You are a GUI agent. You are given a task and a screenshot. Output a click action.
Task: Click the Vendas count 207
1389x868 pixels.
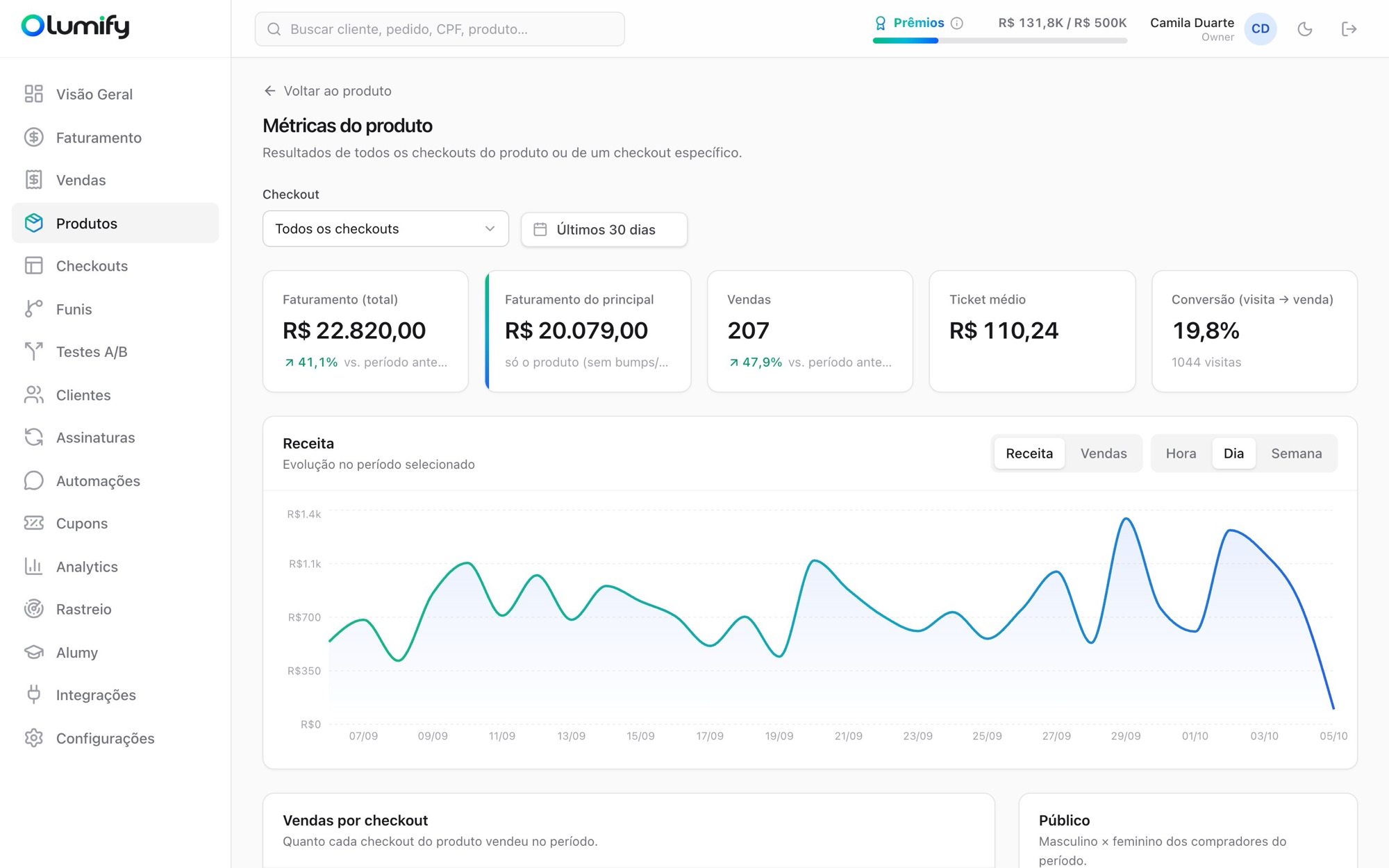click(748, 331)
